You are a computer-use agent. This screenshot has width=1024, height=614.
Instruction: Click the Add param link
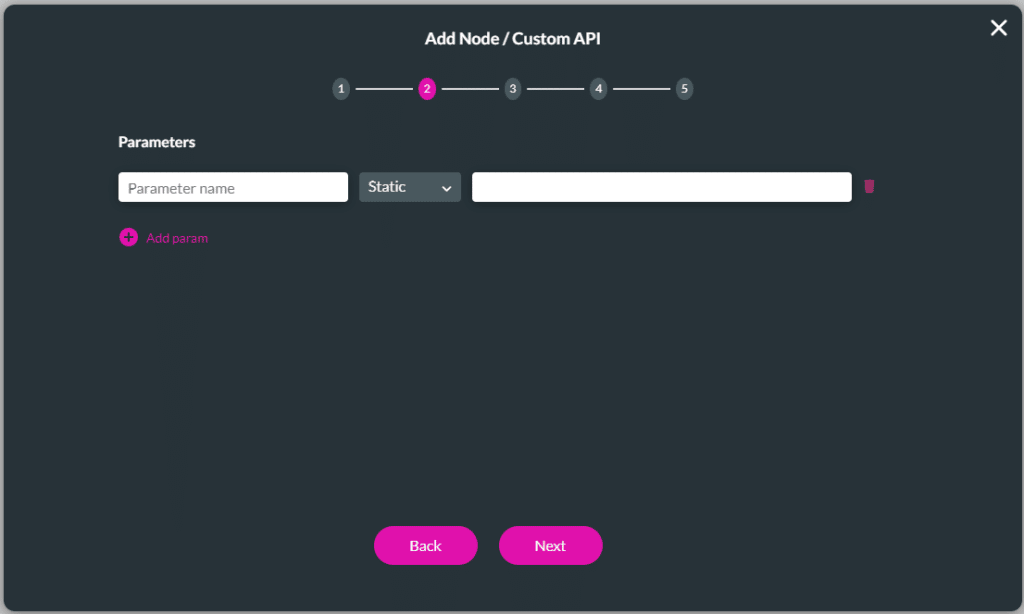coord(177,237)
